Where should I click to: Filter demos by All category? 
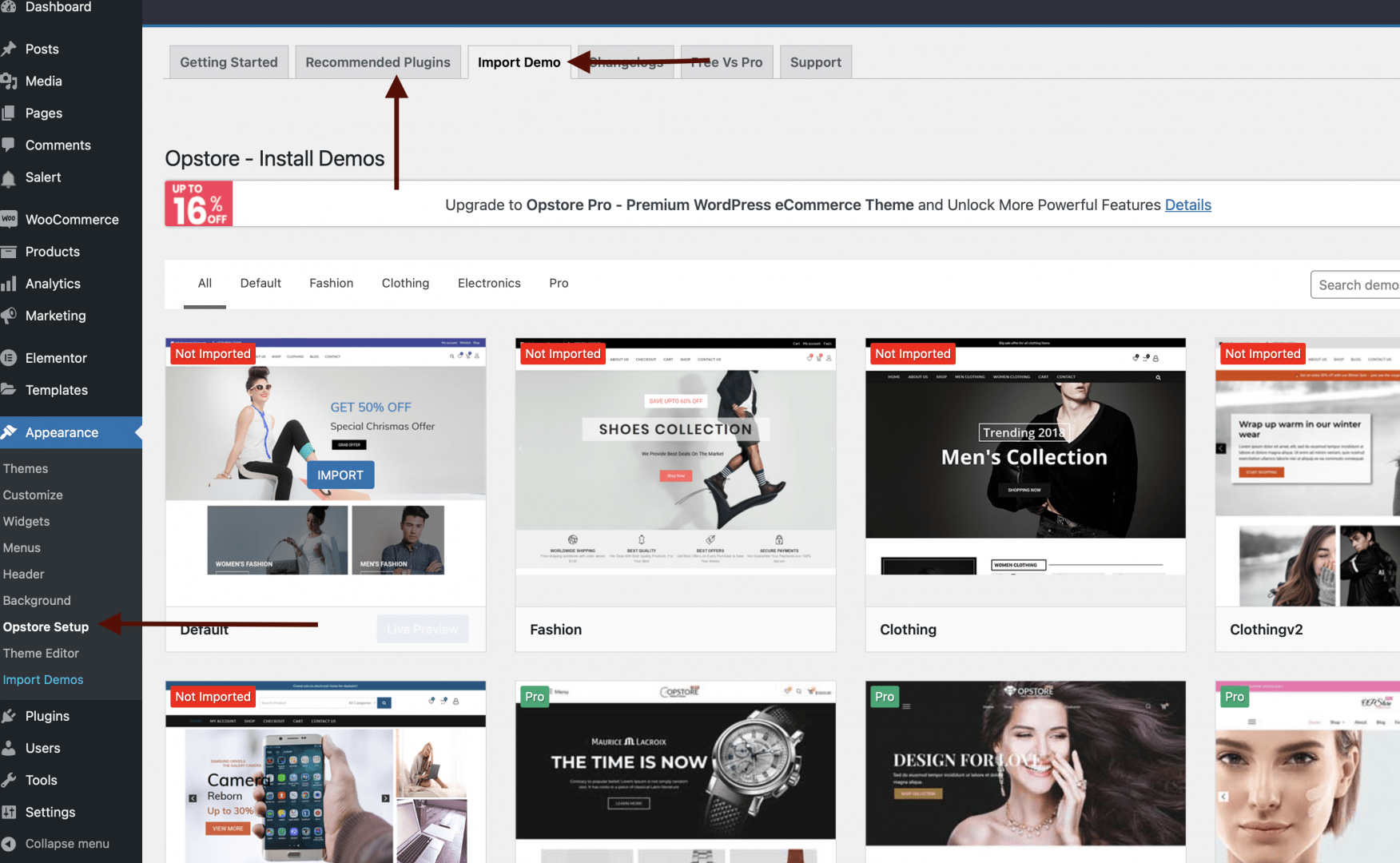coord(205,283)
